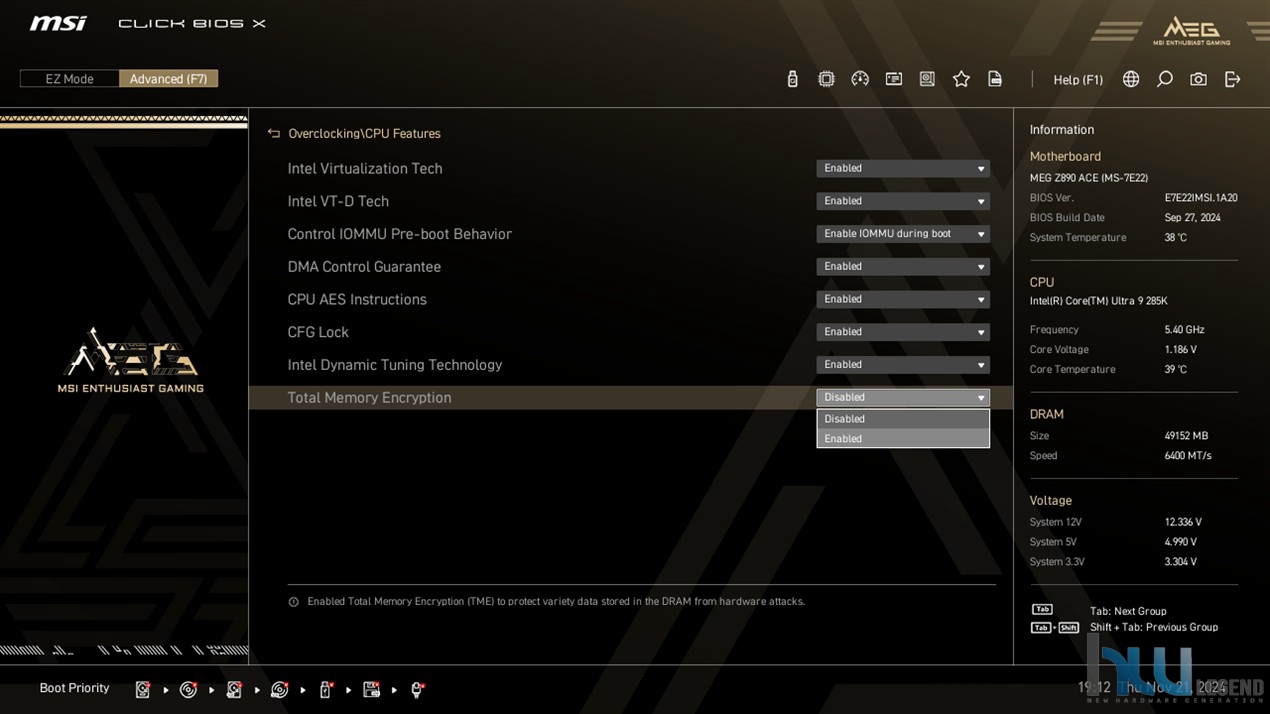The image size is (1270, 714).
Task: Click the Core Voltage value 1.186 V
Action: coord(1181,350)
